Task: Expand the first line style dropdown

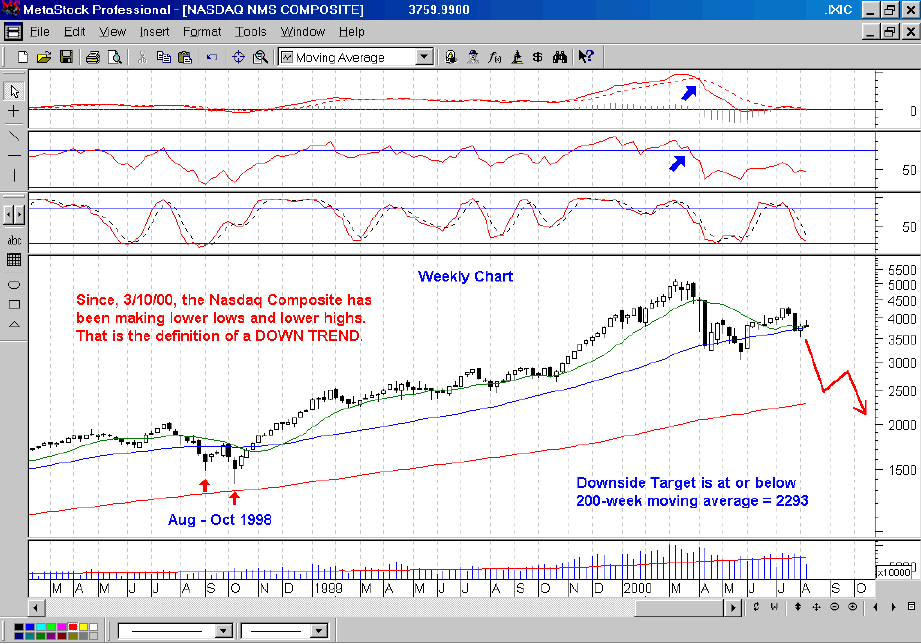Action: tap(223, 631)
